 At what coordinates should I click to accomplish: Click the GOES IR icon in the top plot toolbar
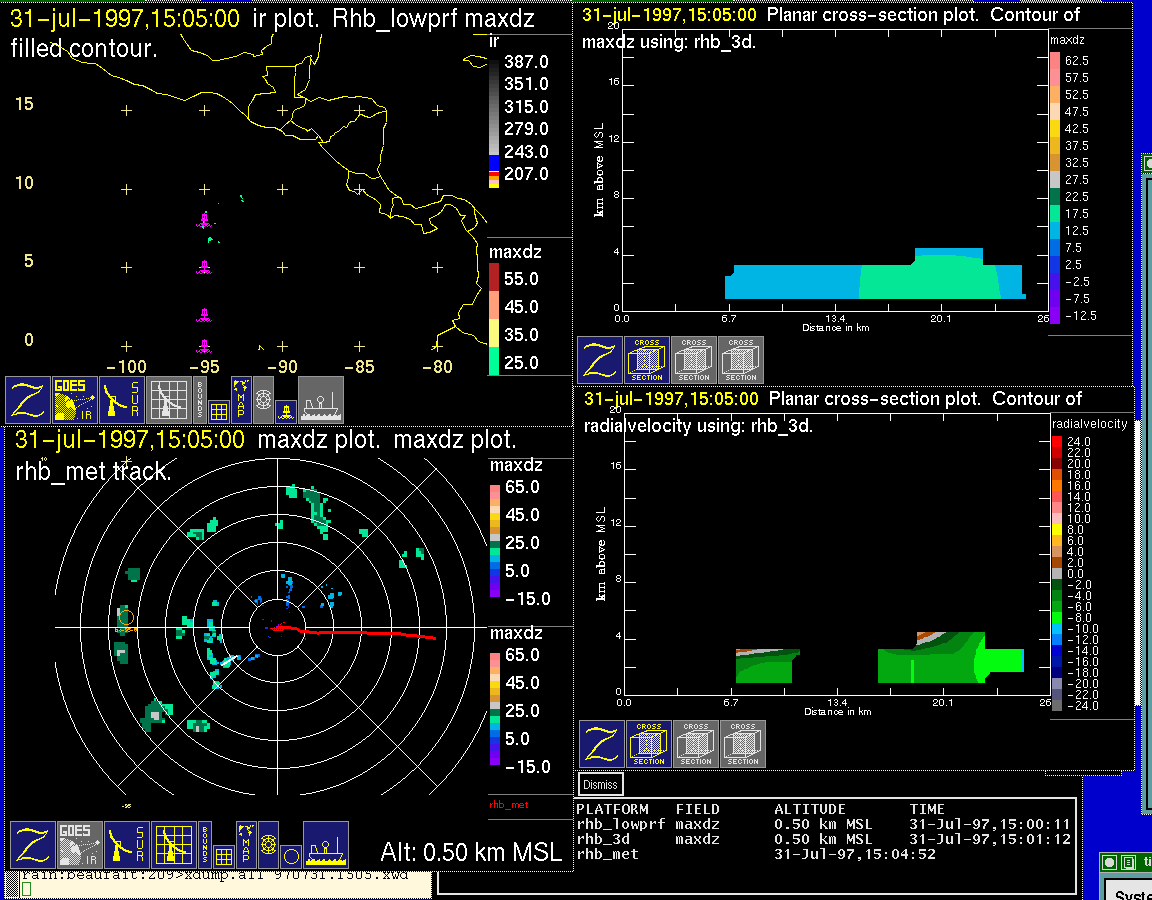[x=75, y=400]
